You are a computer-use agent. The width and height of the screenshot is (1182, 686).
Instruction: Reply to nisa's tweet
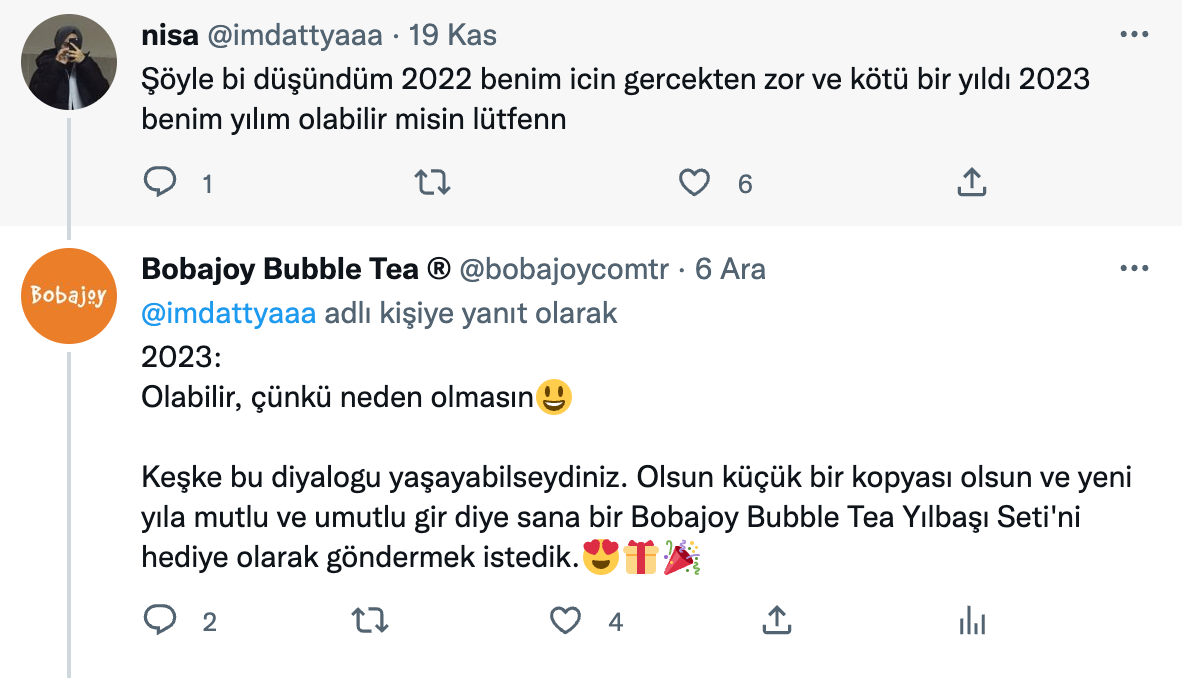tap(160, 183)
